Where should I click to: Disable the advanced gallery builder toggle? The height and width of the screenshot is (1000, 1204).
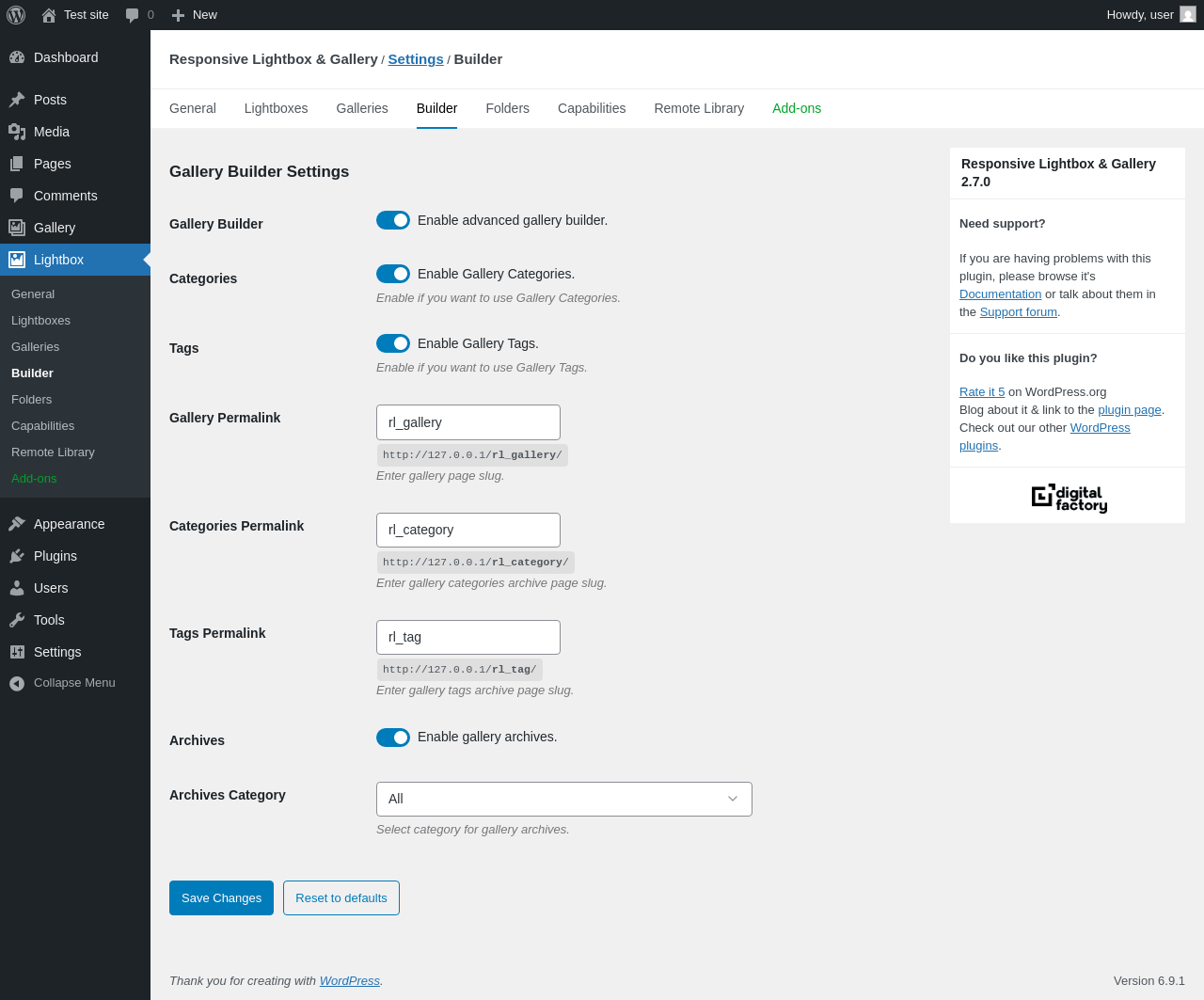(x=393, y=220)
